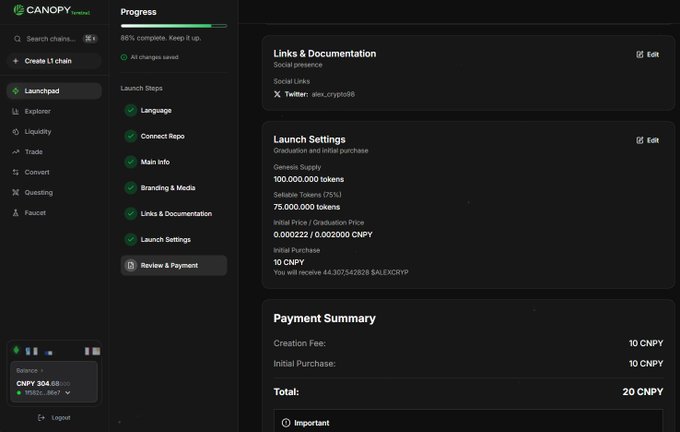This screenshot has height=432, width=680.
Task: Click the You will receive $ALEXCRYP line
Action: tap(340, 272)
